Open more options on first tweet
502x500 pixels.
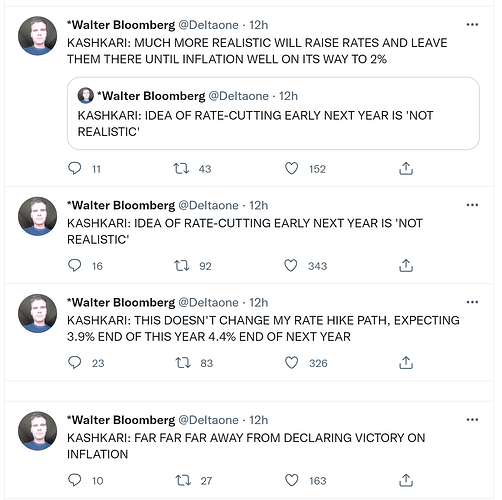coord(472,25)
